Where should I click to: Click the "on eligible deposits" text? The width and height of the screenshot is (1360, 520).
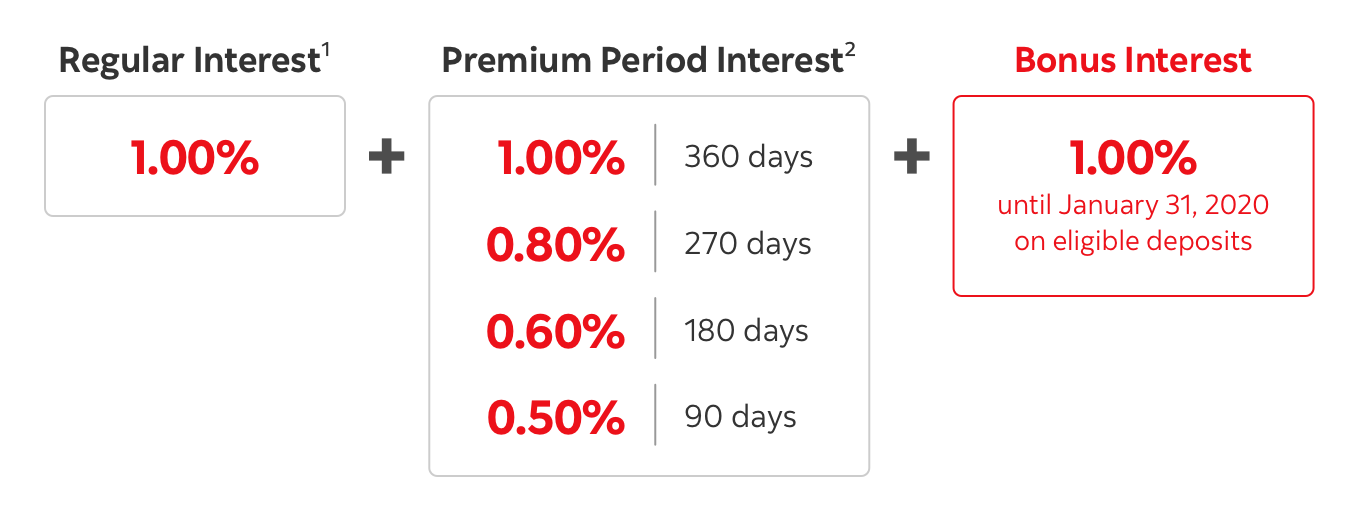1133,241
